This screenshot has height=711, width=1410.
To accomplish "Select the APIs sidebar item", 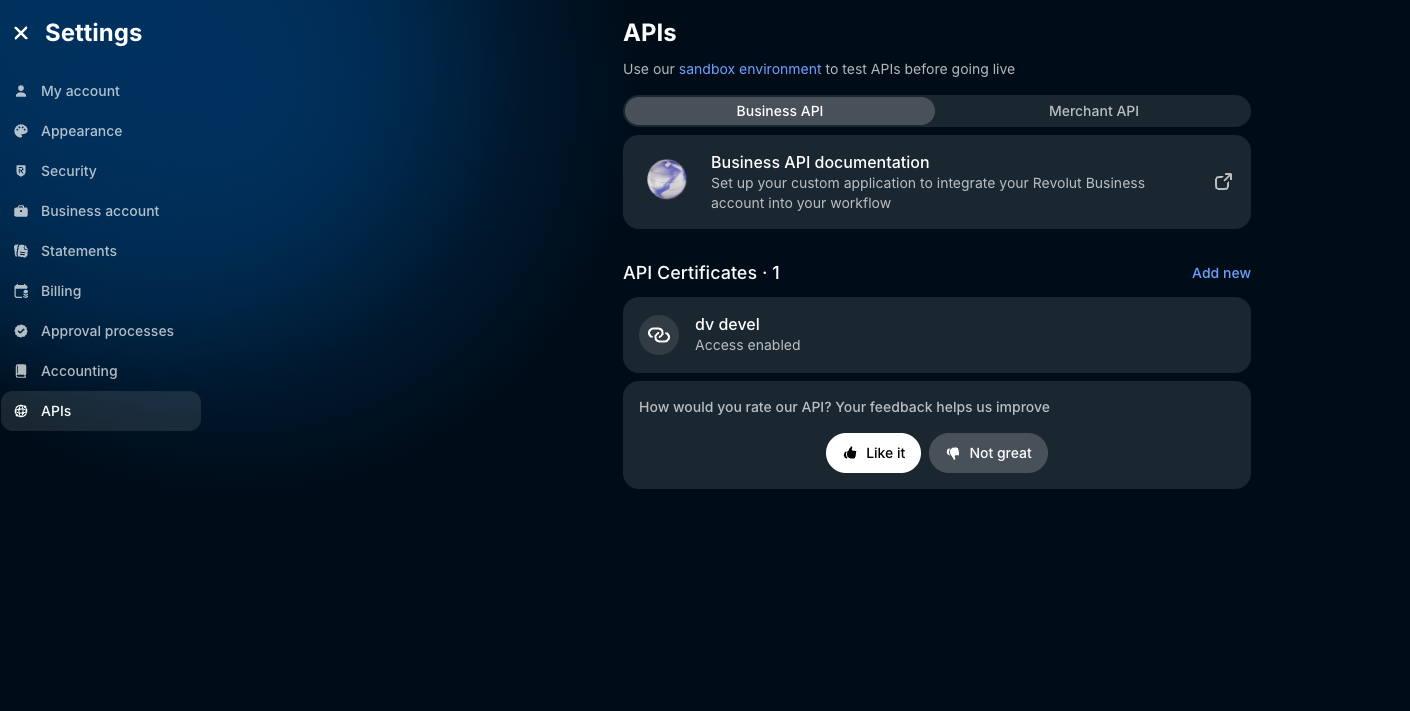I will coord(101,411).
